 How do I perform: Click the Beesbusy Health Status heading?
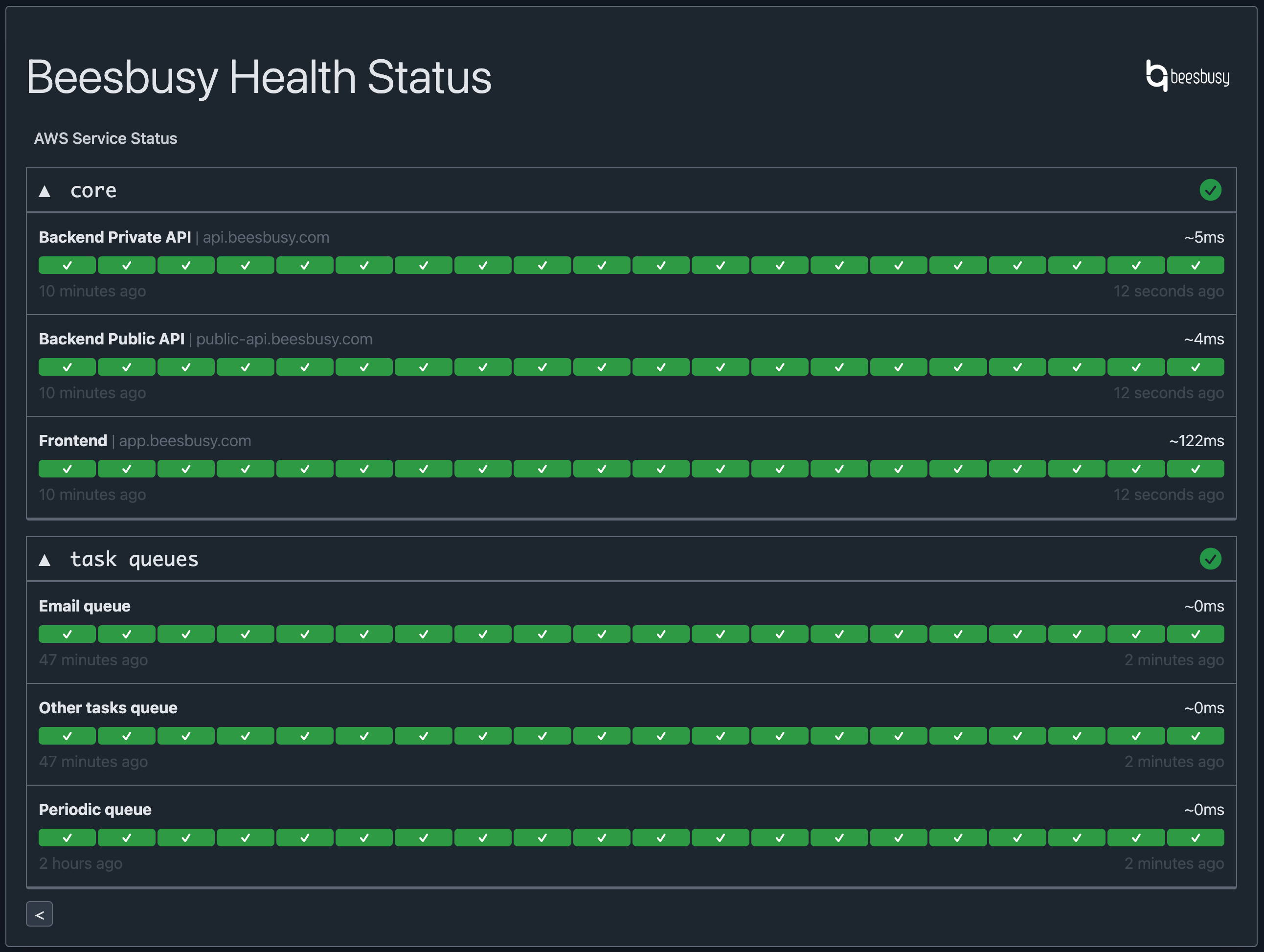tap(258, 77)
